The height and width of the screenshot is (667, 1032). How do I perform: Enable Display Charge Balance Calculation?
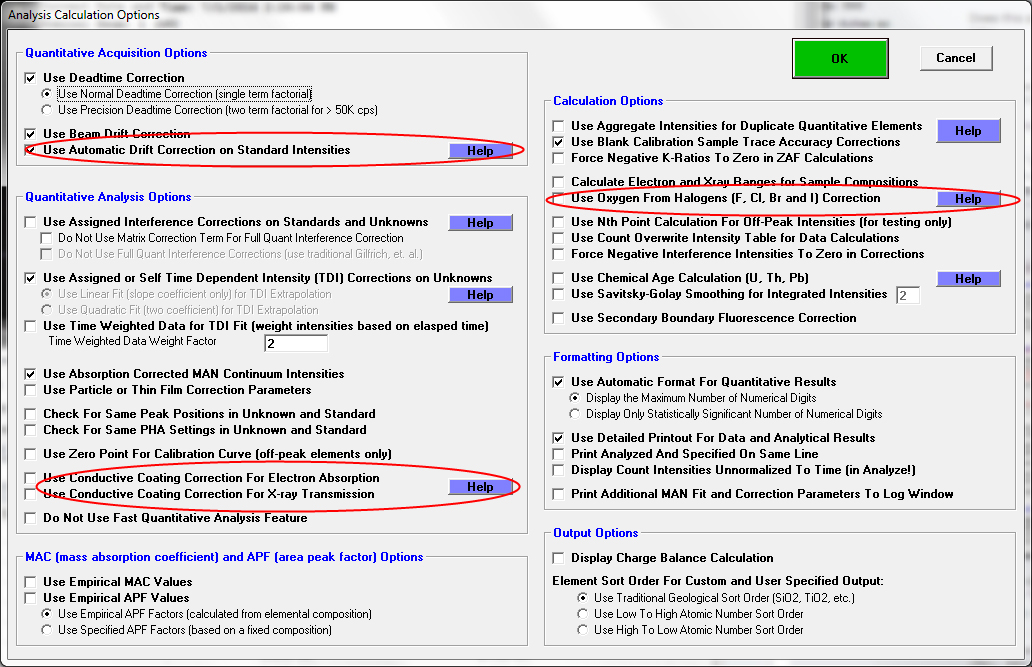(x=559, y=558)
